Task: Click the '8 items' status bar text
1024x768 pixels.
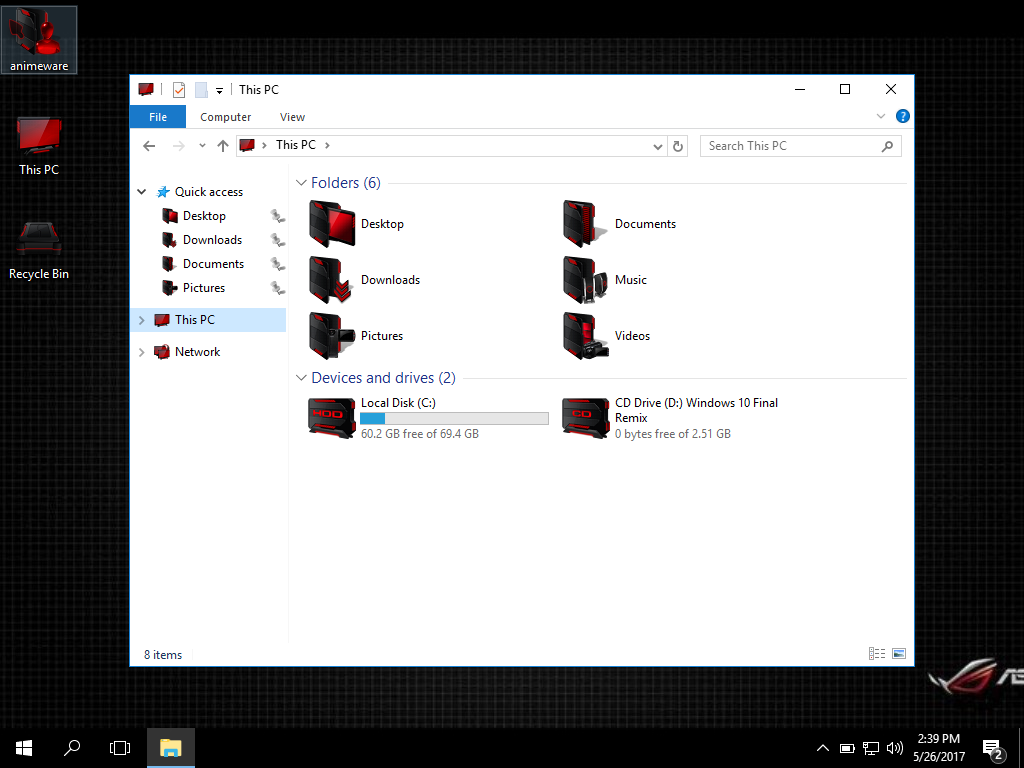Action: (163, 655)
